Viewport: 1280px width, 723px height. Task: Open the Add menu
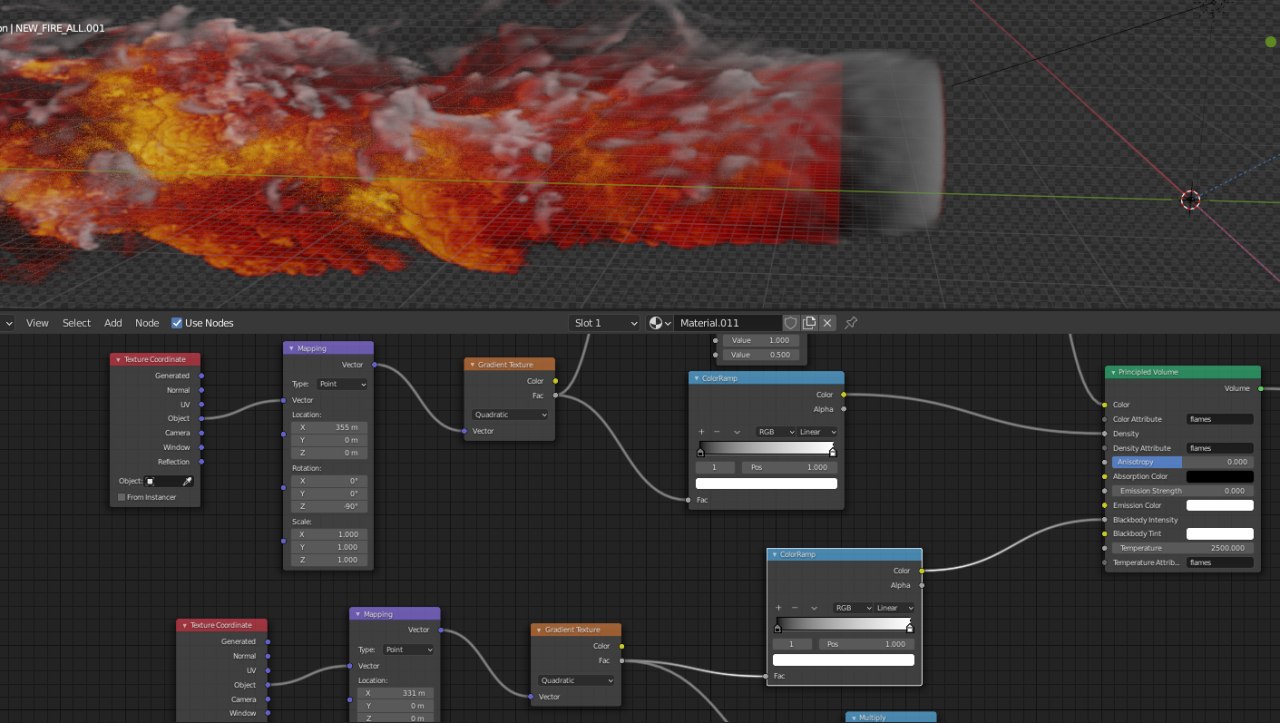[x=113, y=323]
